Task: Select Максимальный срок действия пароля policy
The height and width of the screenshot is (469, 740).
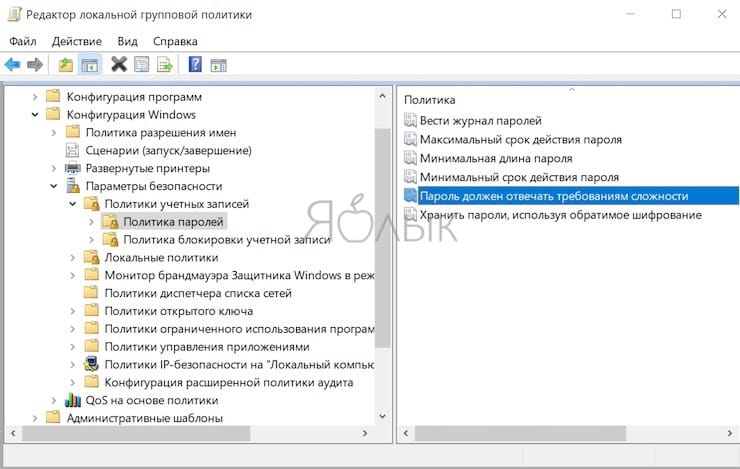Action: coord(521,139)
